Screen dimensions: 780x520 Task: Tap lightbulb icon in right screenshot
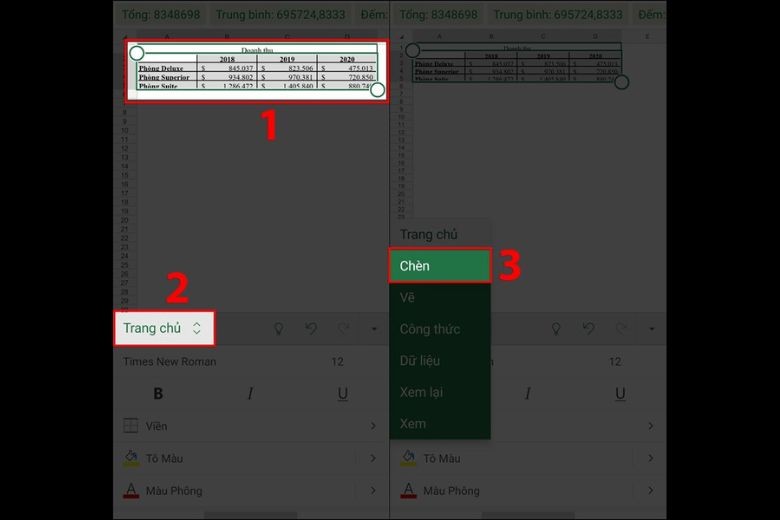556,328
